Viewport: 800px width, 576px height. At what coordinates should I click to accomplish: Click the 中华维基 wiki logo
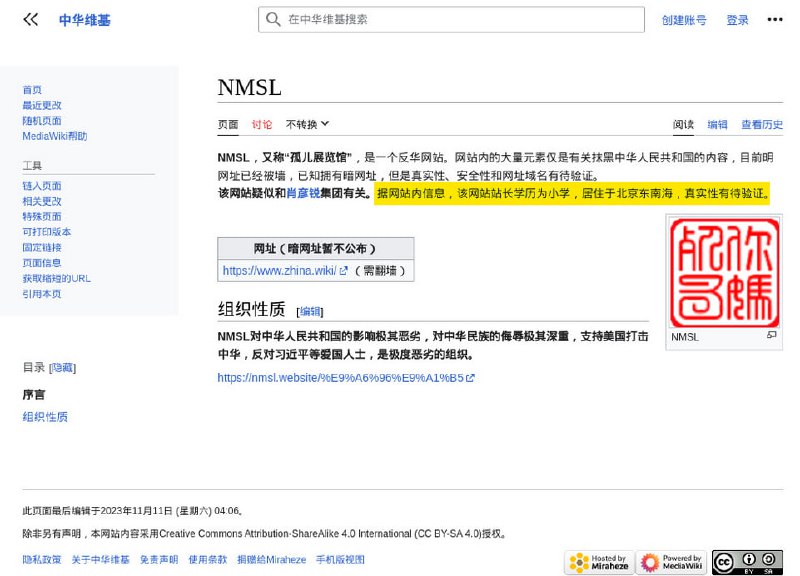pyautogui.click(x=85, y=19)
